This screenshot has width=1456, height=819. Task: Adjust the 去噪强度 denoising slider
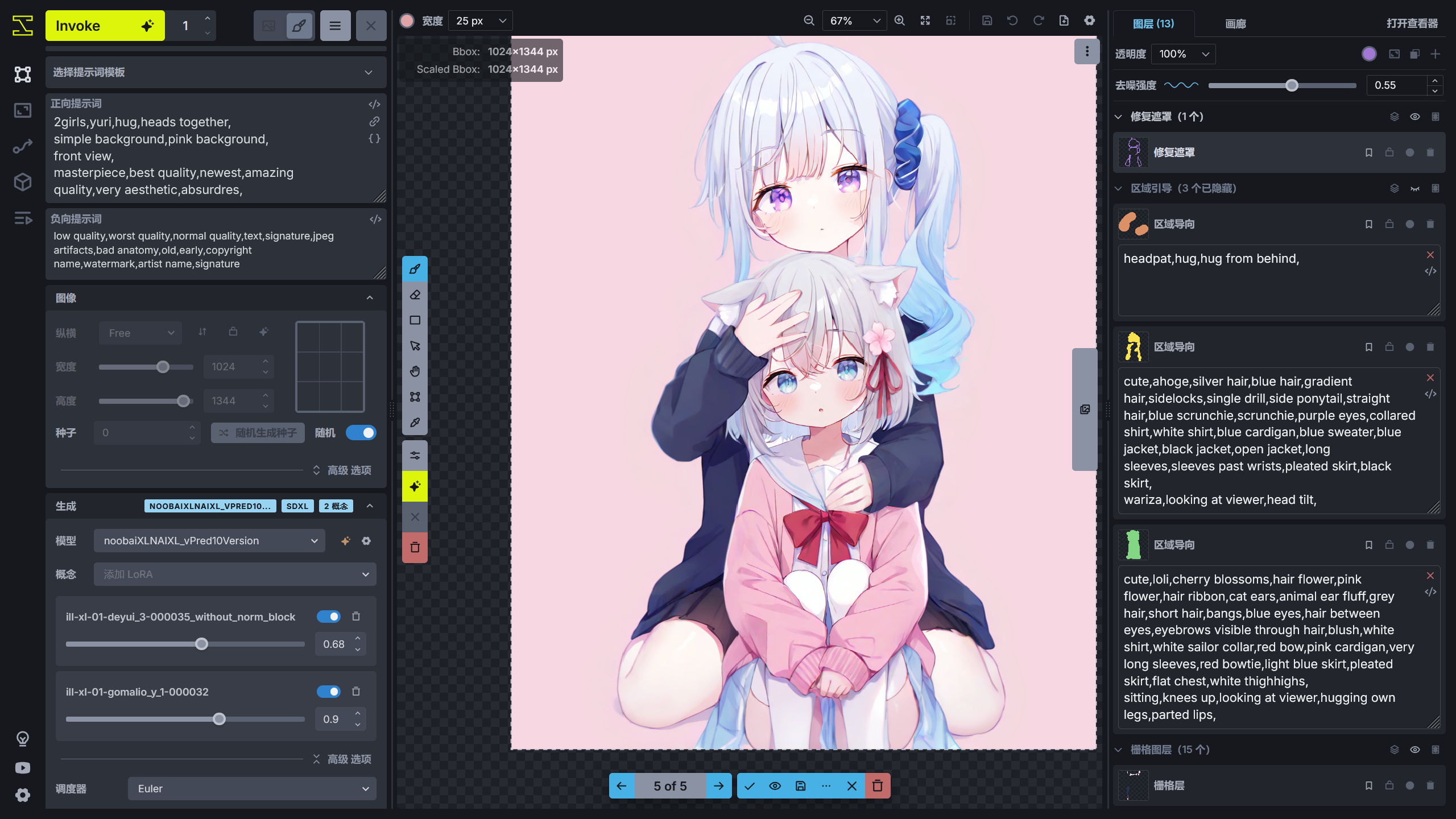click(x=1291, y=85)
